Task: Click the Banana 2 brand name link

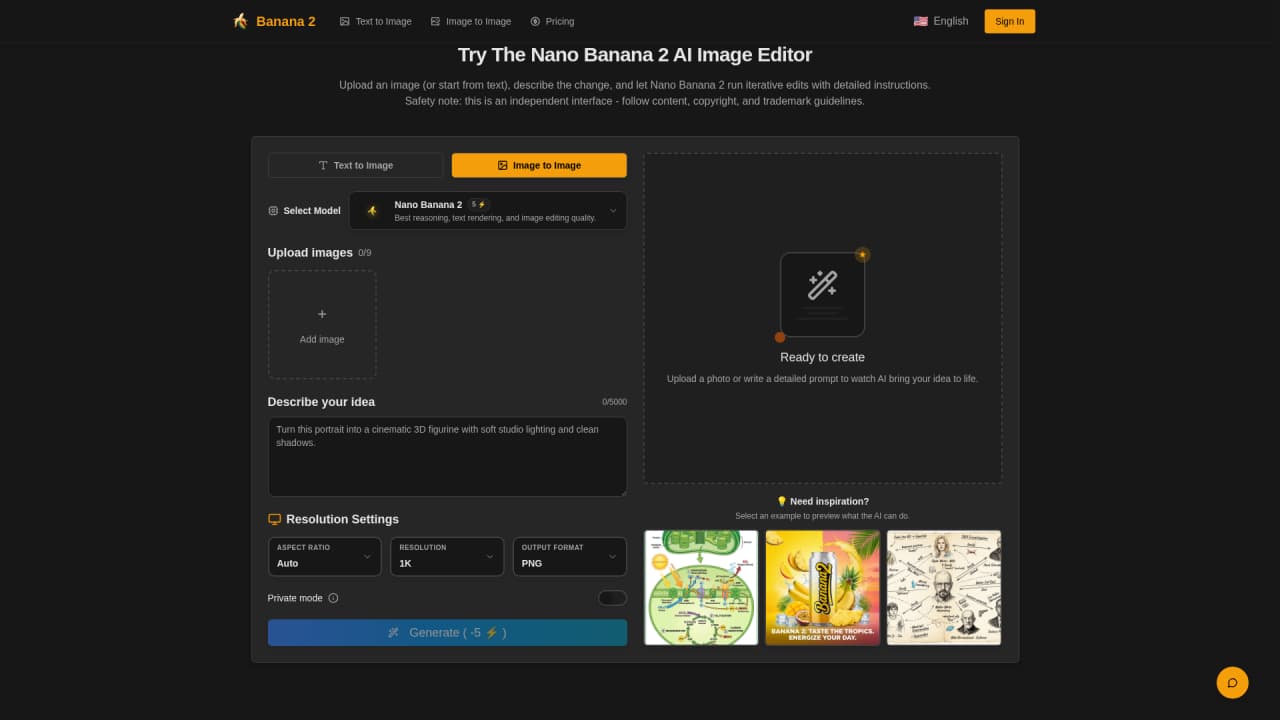Action: [286, 21]
